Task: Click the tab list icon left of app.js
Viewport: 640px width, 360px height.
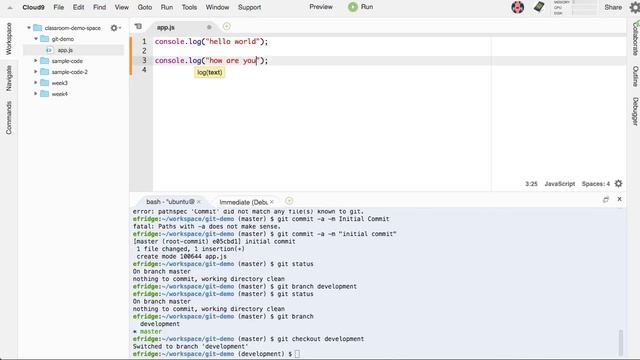Action: click(138, 27)
